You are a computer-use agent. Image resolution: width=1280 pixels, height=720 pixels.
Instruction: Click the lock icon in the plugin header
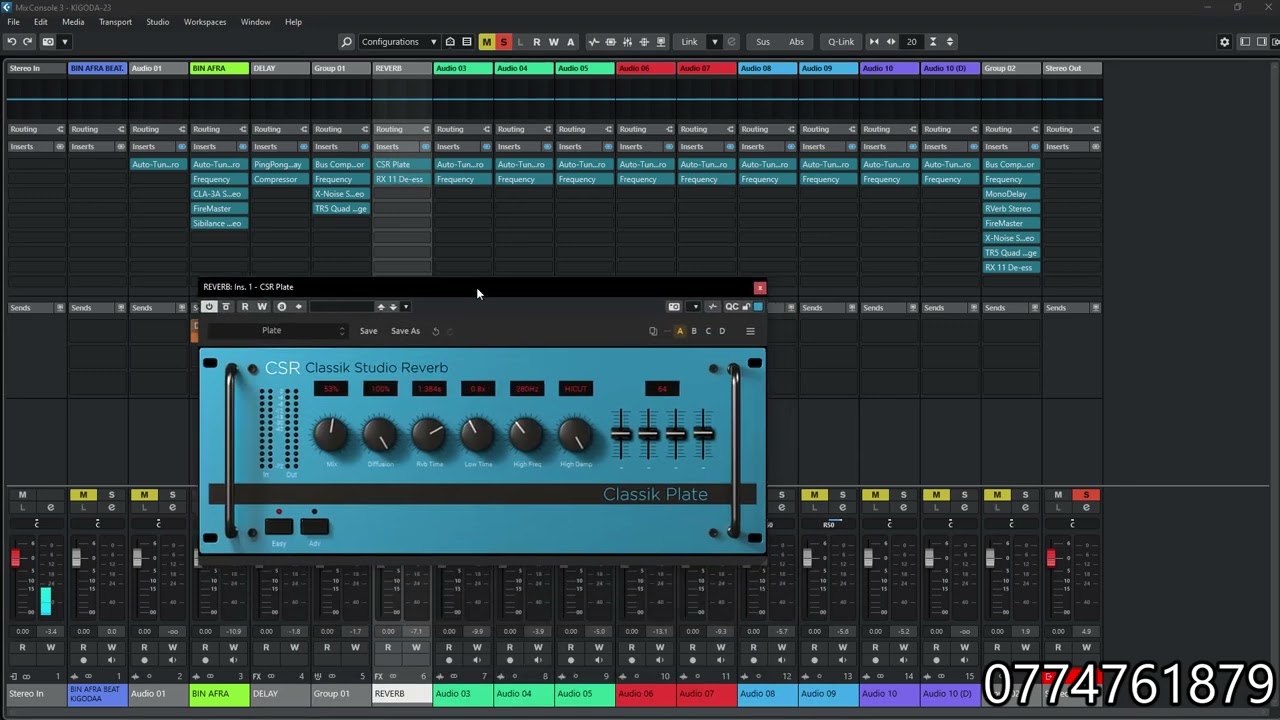point(746,307)
